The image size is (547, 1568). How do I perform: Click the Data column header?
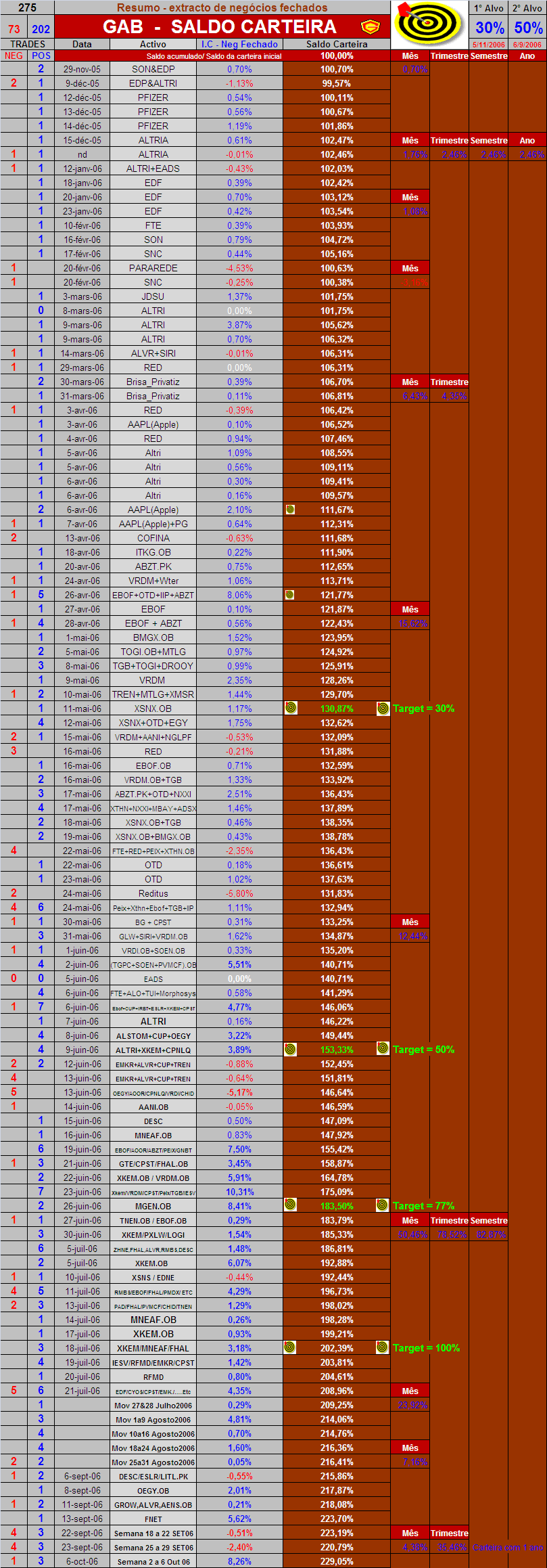click(x=82, y=44)
